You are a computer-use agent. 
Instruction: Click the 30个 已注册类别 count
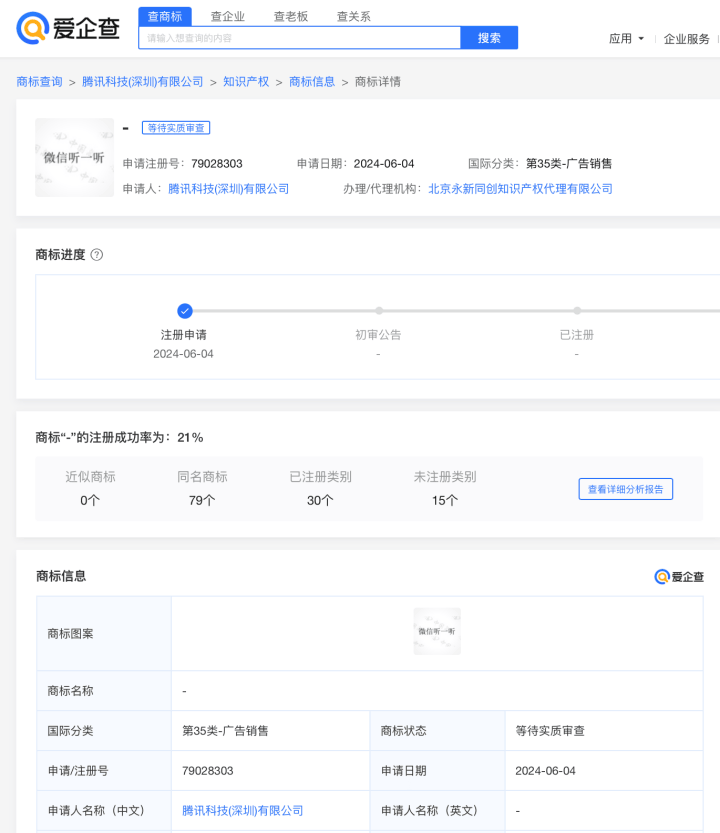(x=320, y=500)
